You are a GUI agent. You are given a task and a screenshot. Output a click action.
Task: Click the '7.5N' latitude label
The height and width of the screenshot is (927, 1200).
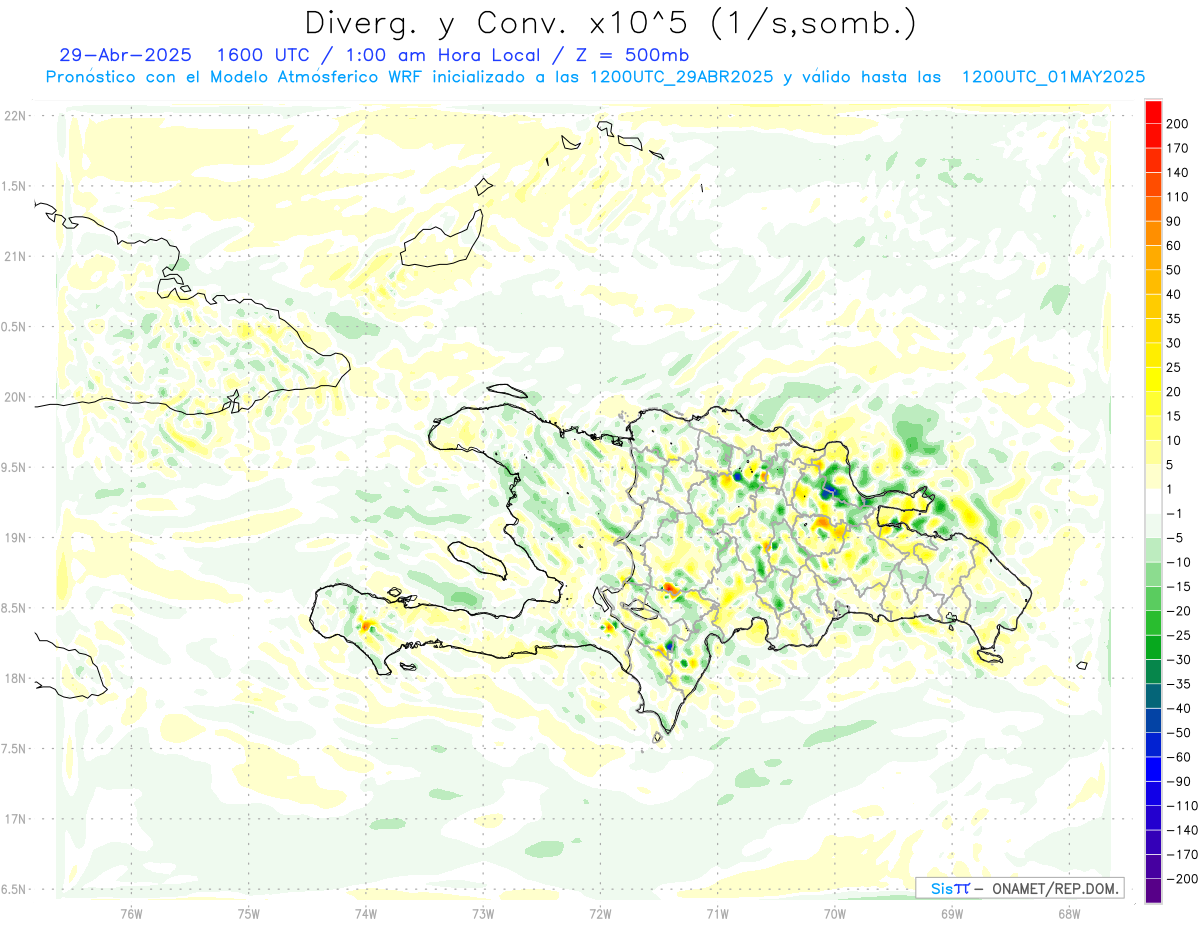click(15, 749)
